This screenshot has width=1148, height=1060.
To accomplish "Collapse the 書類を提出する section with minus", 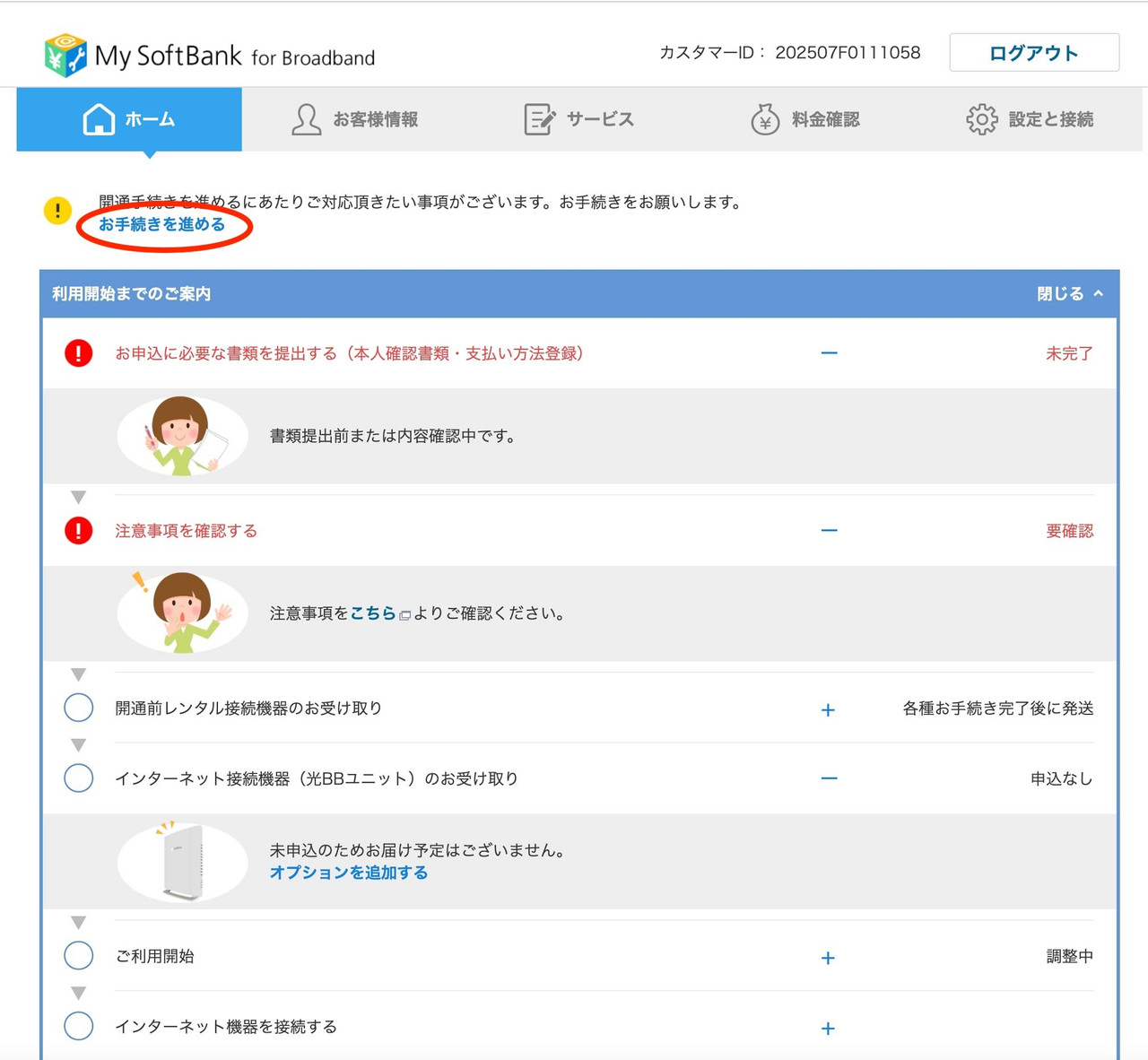I will pyautogui.click(x=829, y=353).
